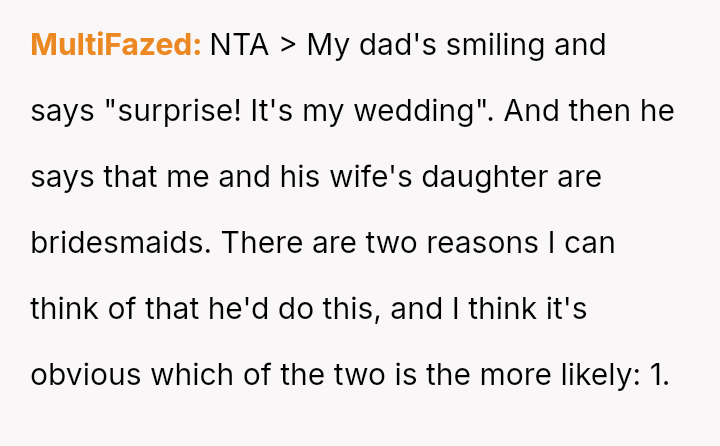720x446 pixels.
Task: Click the word "obvious" in last line
Action: click(87, 375)
